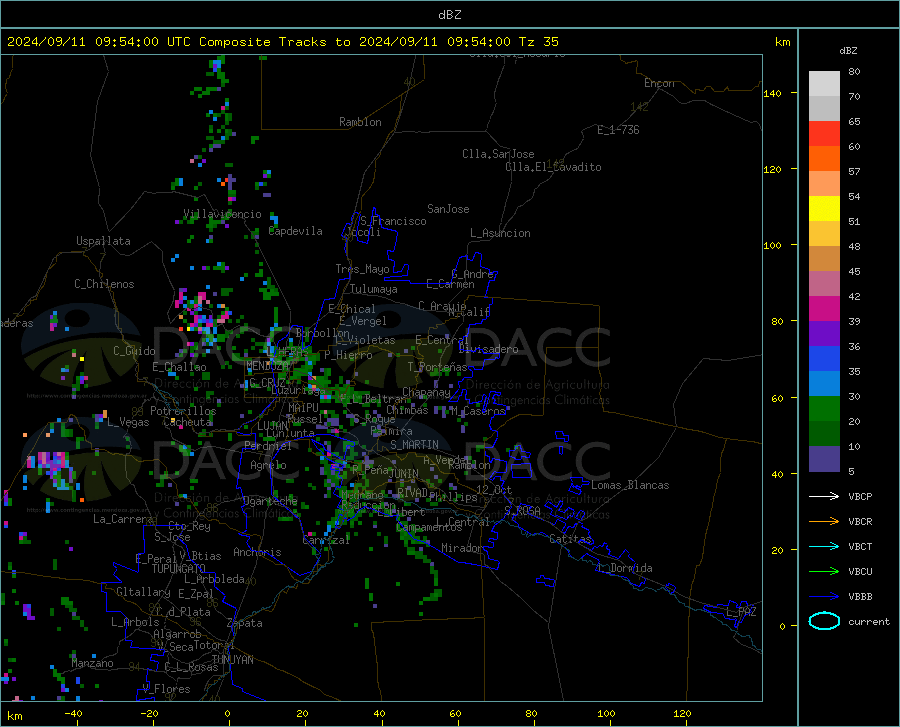Click the Capdevila place label
Viewport: 900px width, 727px height.
[296, 231]
